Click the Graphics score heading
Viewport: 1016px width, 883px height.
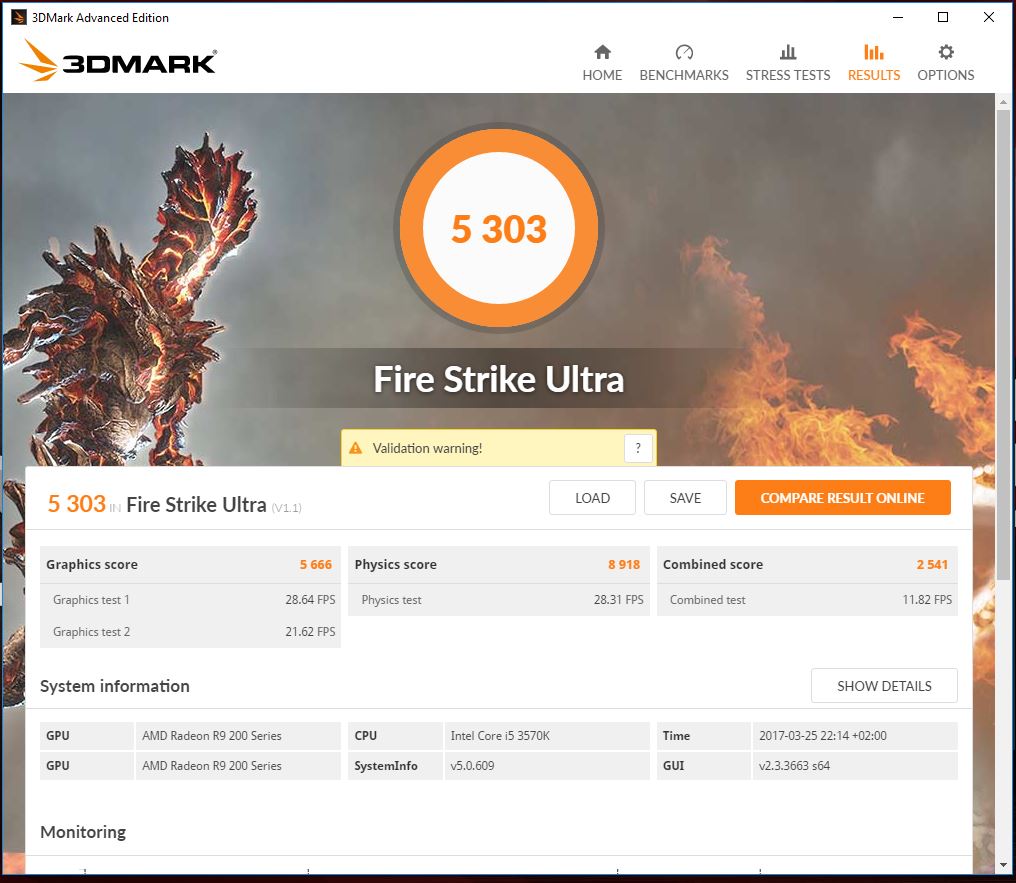point(91,564)
